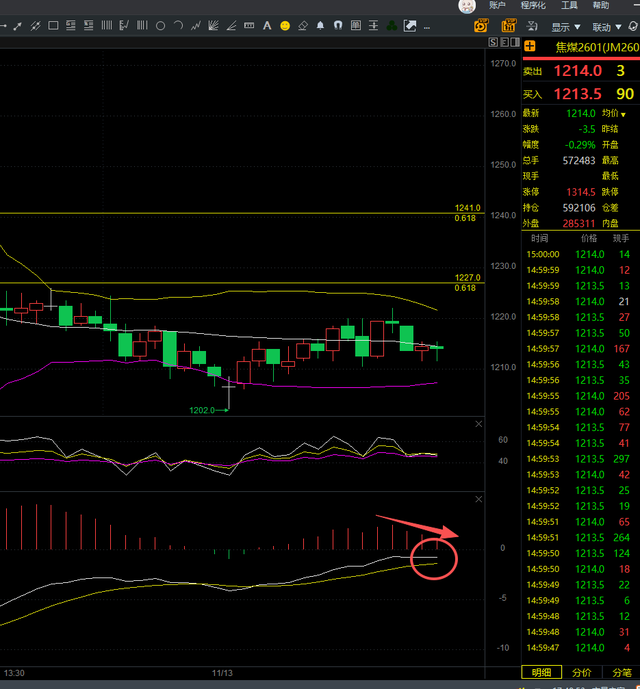
Task: Close the KDJ indicator sub-panel
Action: (x=479, y=424)
